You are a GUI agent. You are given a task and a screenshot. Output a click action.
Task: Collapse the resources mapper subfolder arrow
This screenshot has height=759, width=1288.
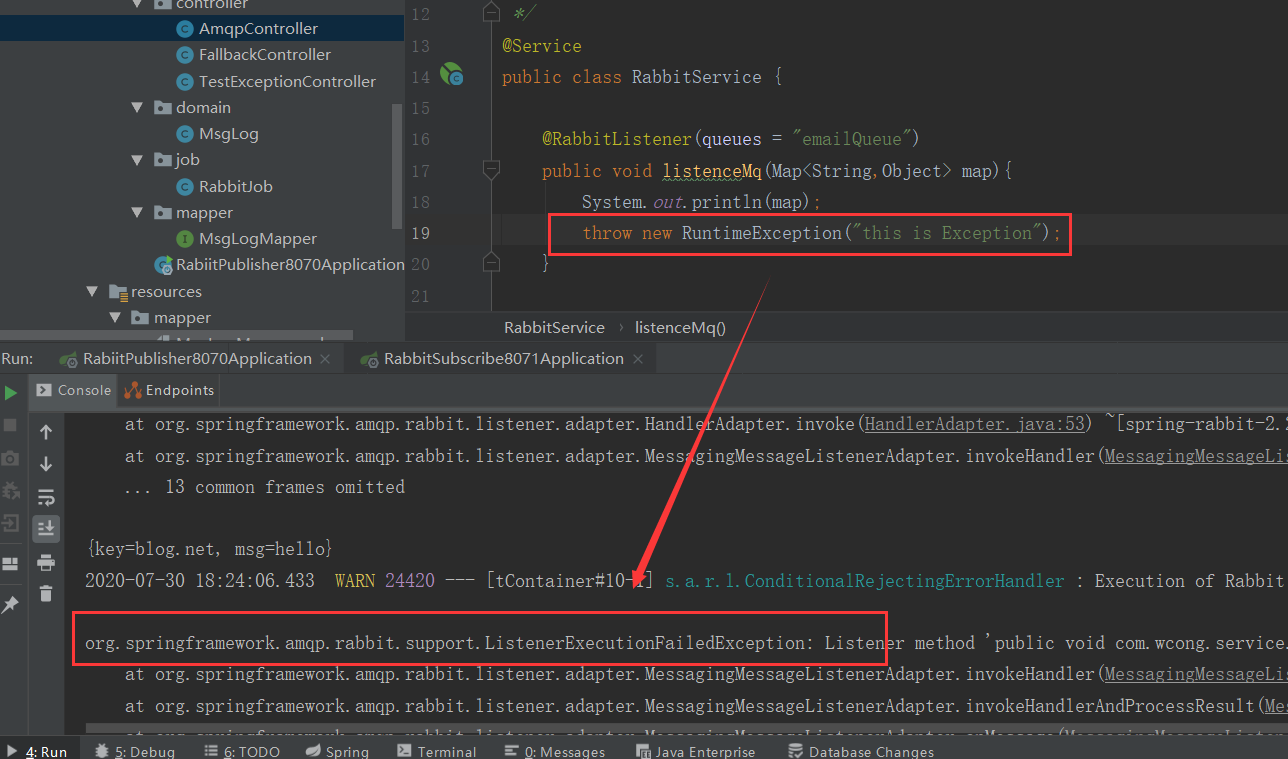click(x=116, y=318)
